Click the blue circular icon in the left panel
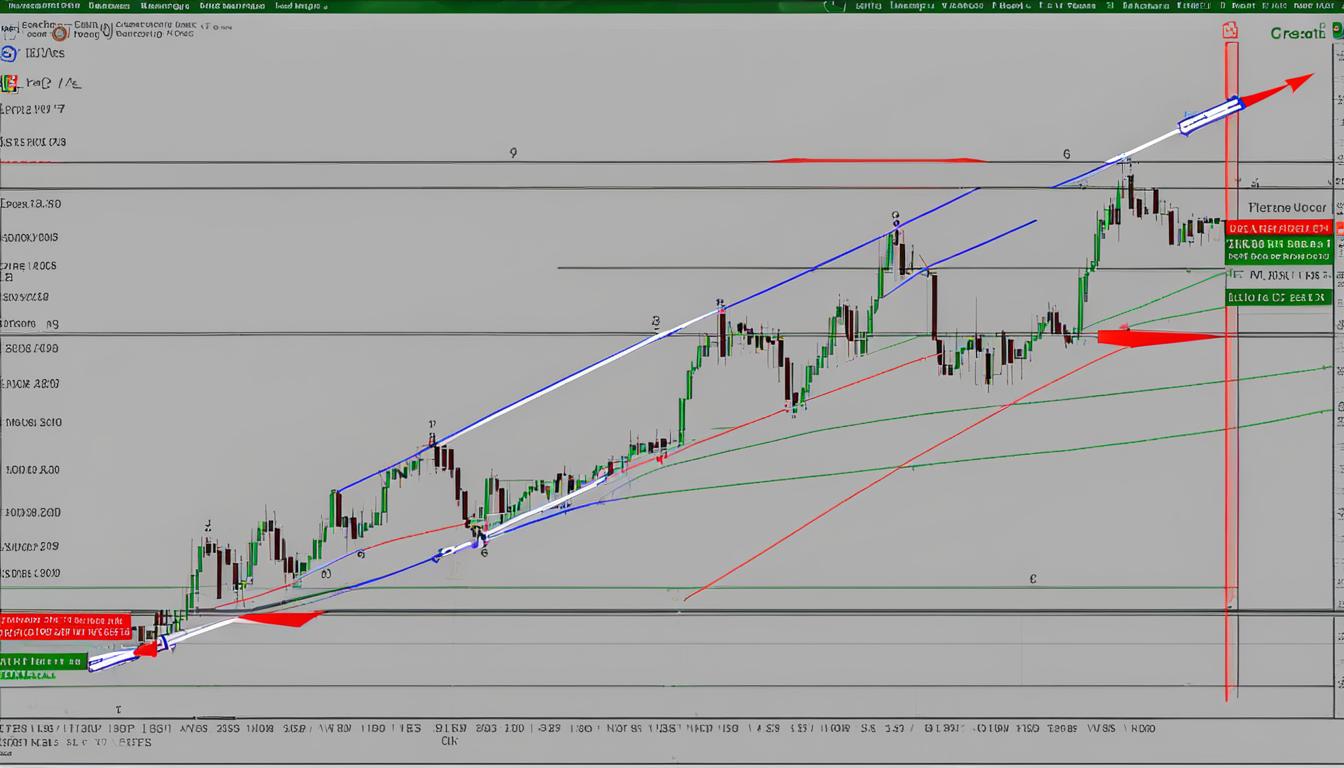 click(x=9, y=53)
